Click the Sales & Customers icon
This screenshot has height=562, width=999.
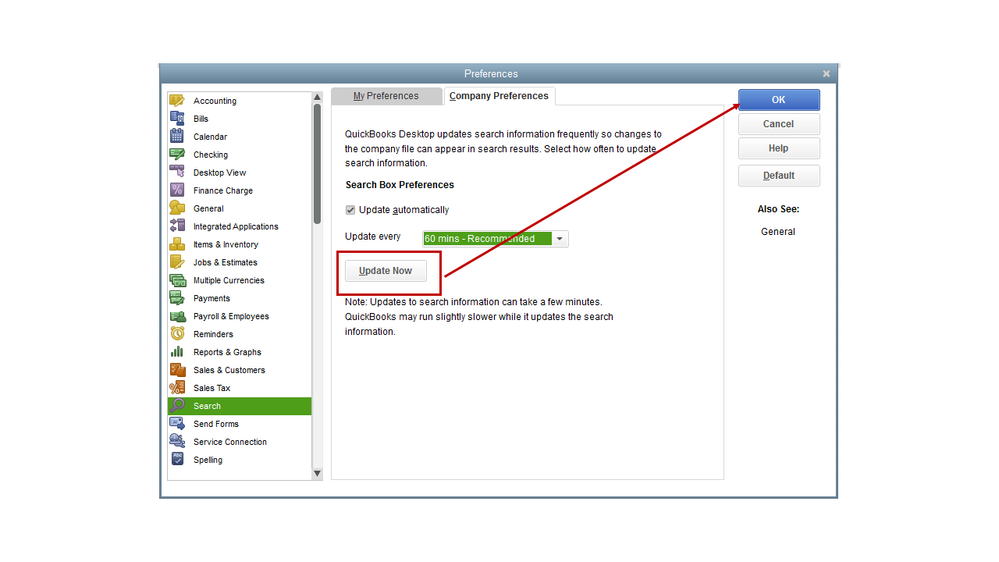177,370
